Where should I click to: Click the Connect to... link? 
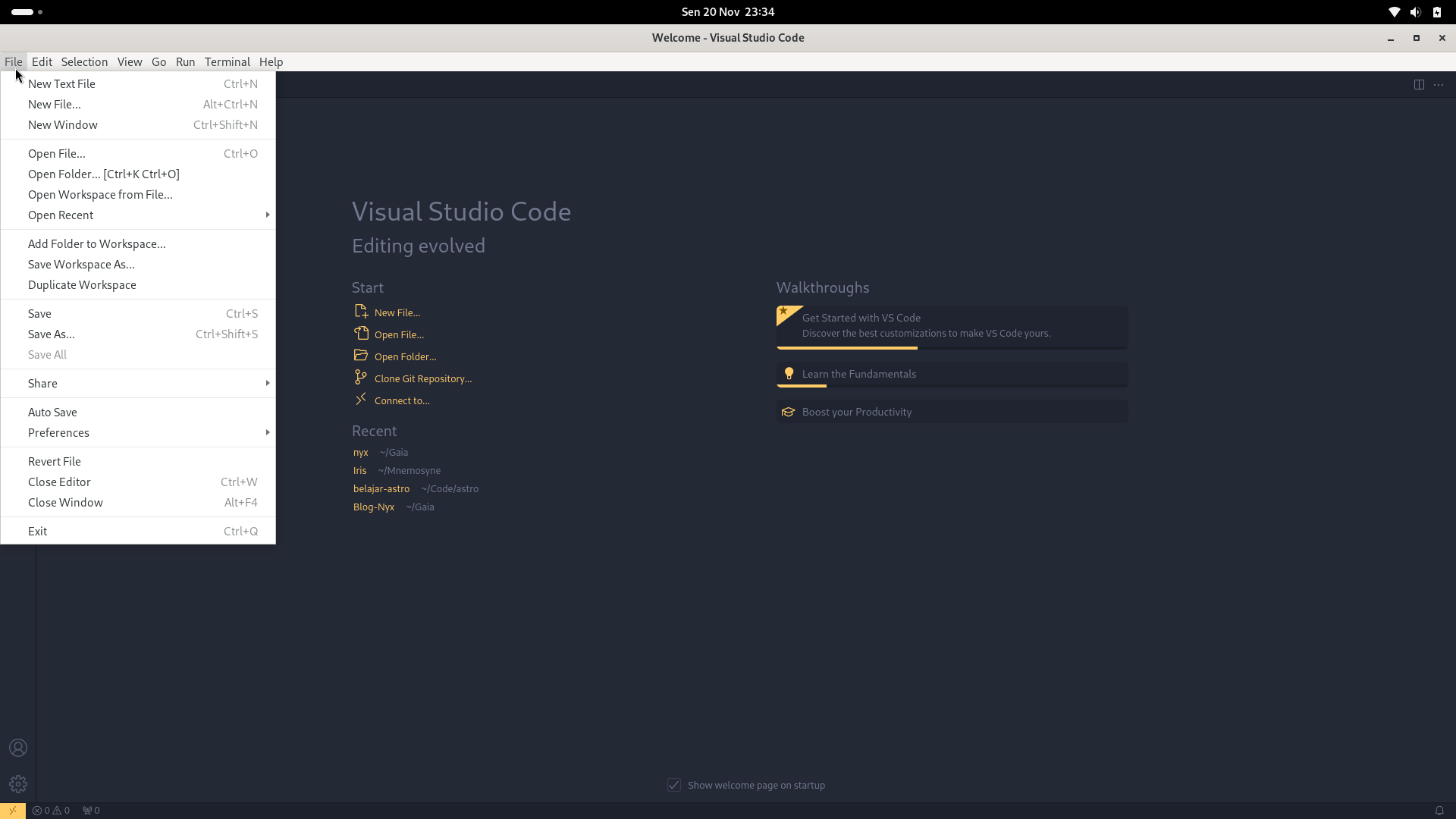(x=401, y=400)
